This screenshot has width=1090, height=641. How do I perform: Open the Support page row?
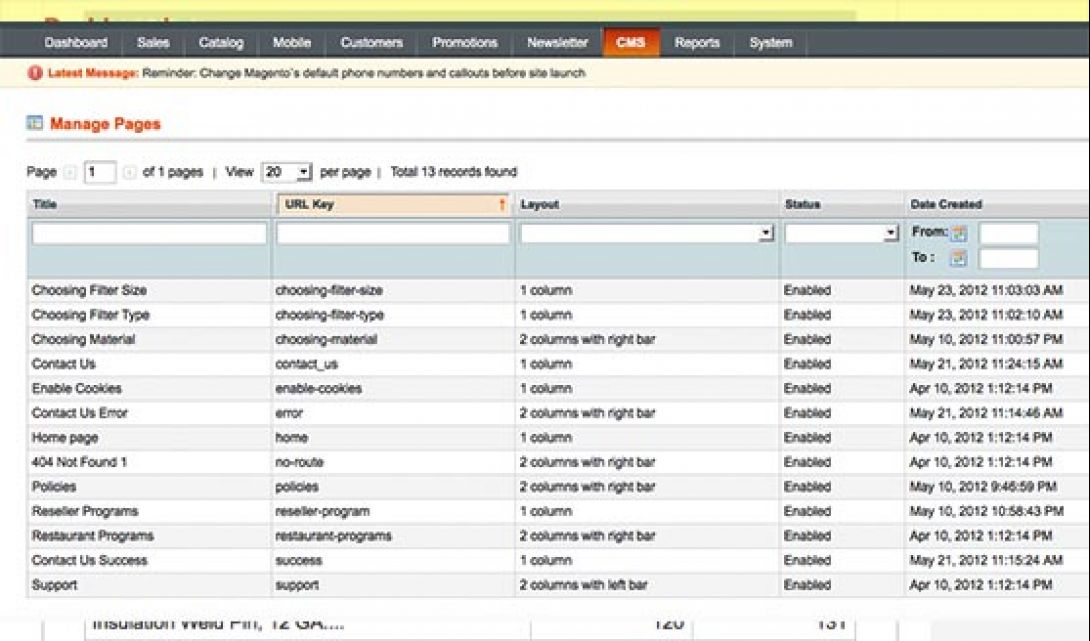[x=558, y=585]
